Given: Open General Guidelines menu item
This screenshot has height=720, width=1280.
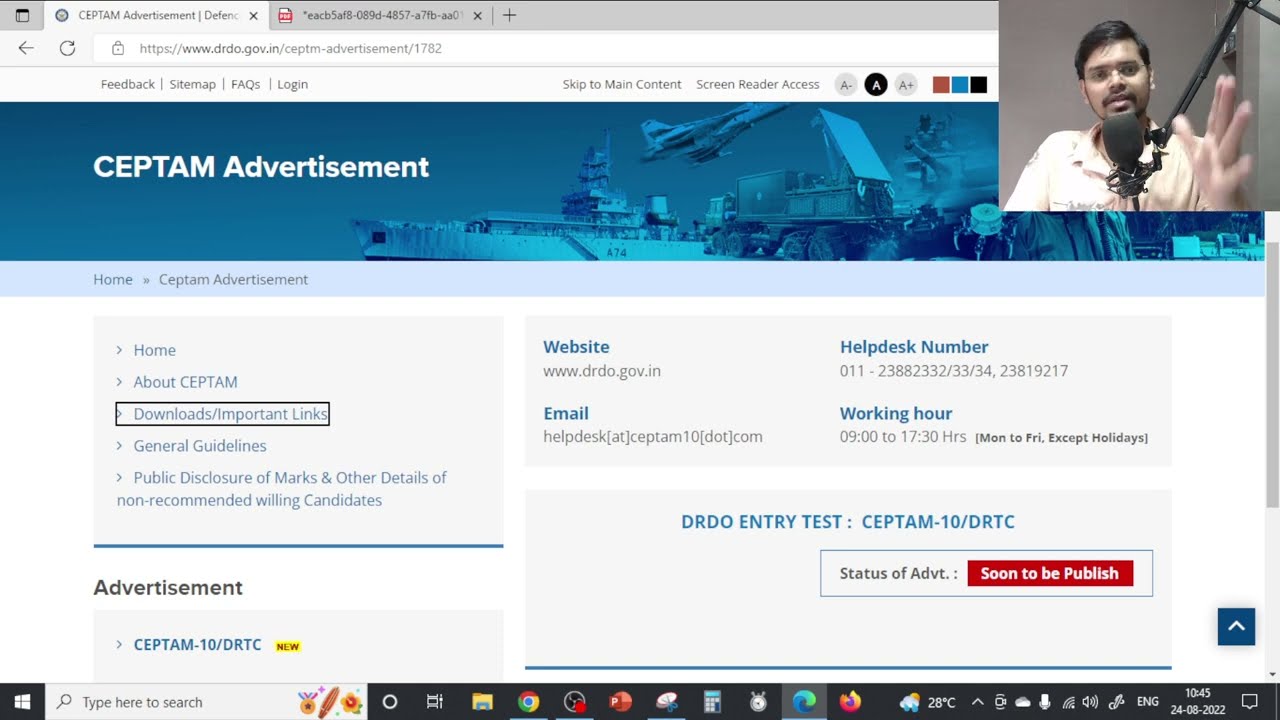Looking at the screenshot, I should click(200, 446).
